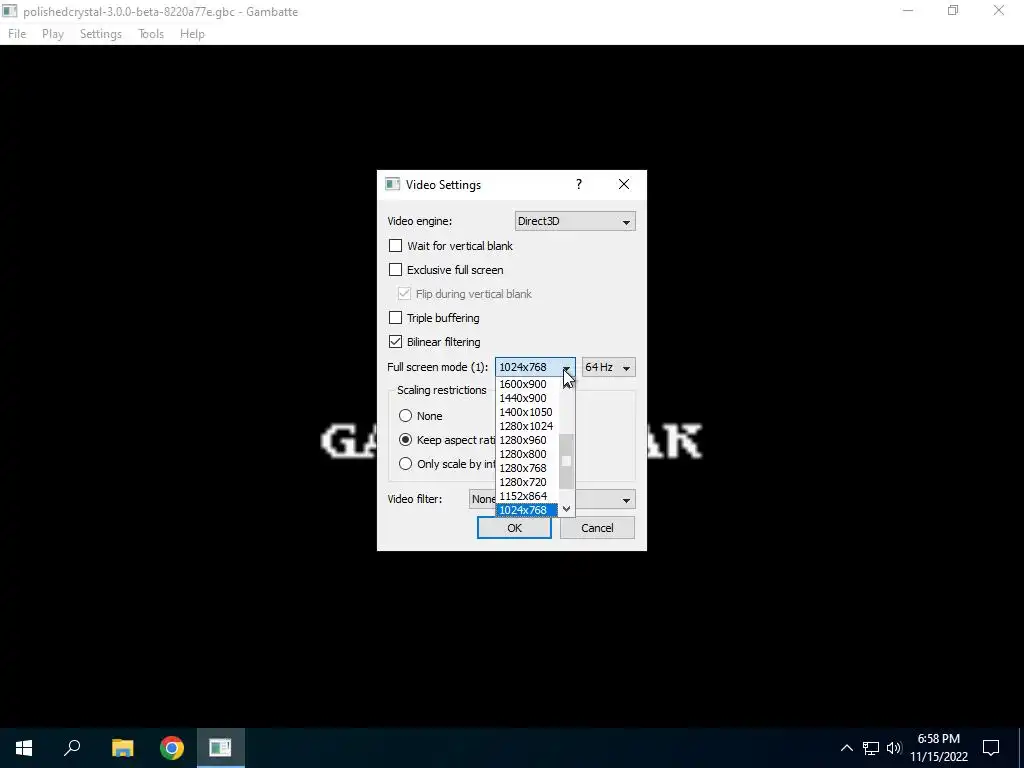Open the Play menu

[53, 34]
